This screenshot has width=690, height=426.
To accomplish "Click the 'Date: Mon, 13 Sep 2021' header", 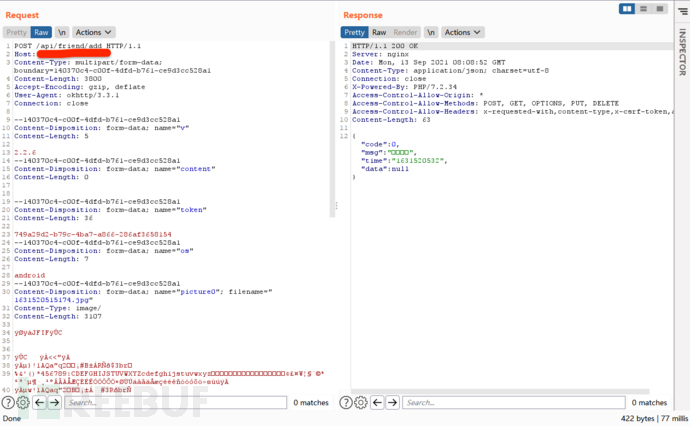I will [x=429, y=62].
